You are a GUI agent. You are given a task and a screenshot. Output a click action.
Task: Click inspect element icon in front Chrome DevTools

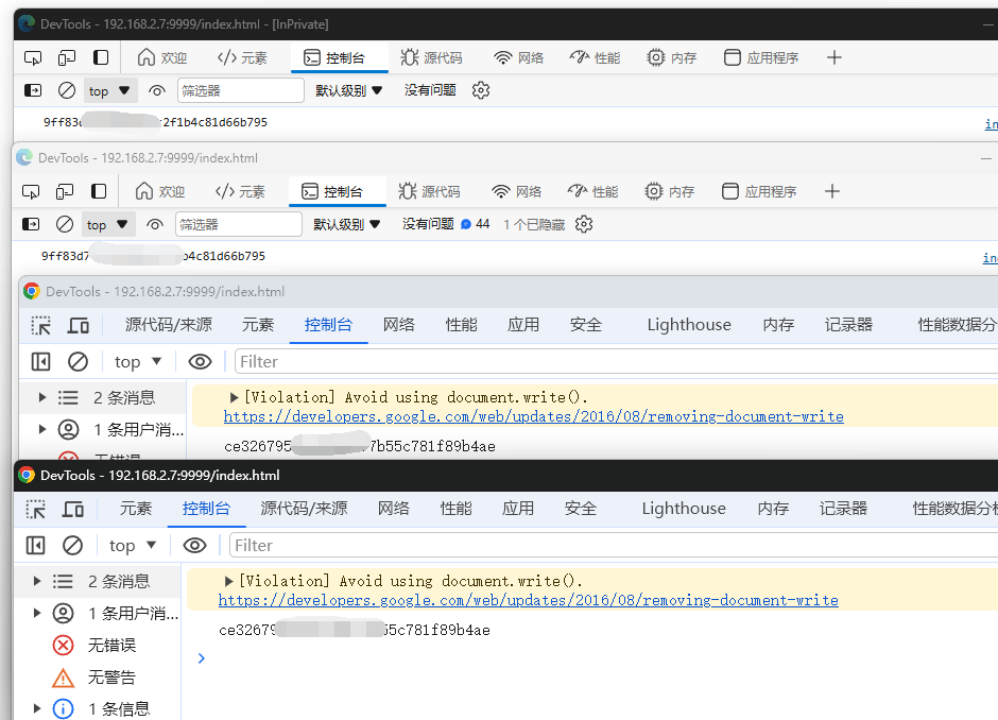[x=36, y=509]
